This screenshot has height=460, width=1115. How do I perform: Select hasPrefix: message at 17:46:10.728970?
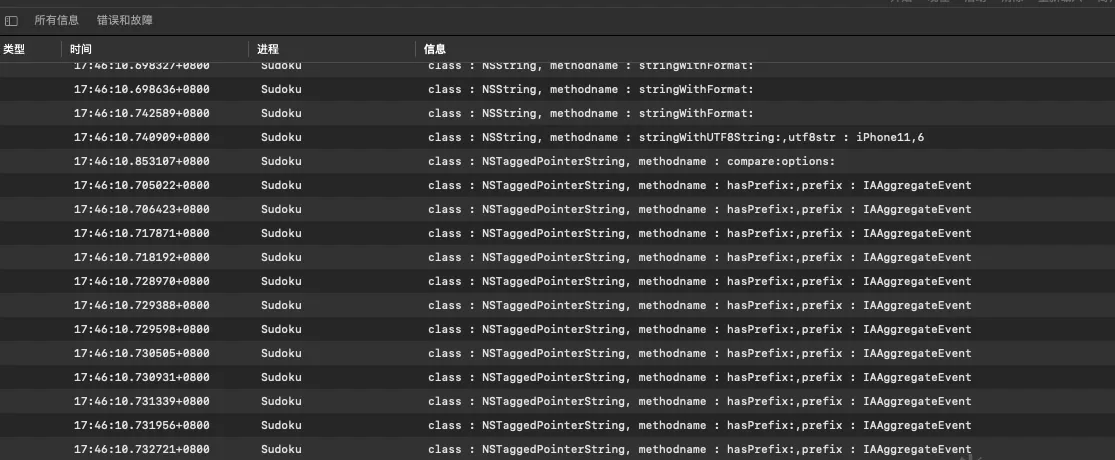pos(700,281)
